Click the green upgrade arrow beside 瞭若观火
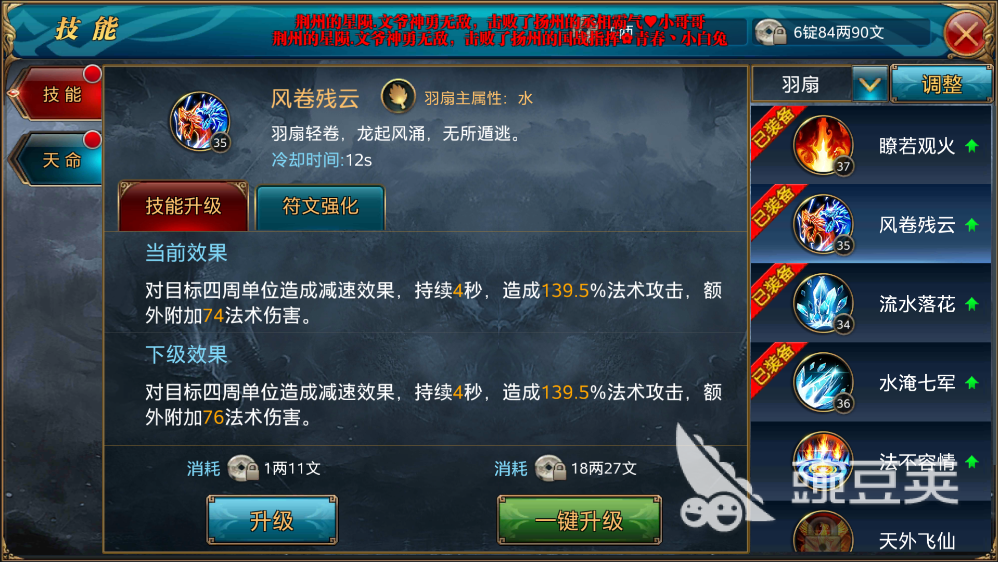Viewport: 998px width, 562px height. click(x=971, y=146)
